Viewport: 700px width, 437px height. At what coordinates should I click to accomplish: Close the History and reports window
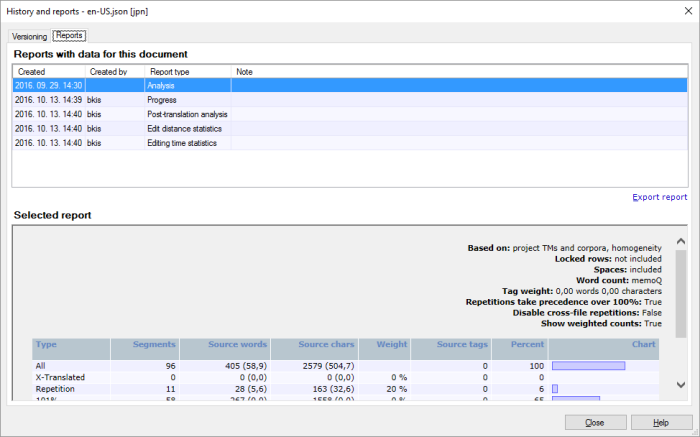594,422
